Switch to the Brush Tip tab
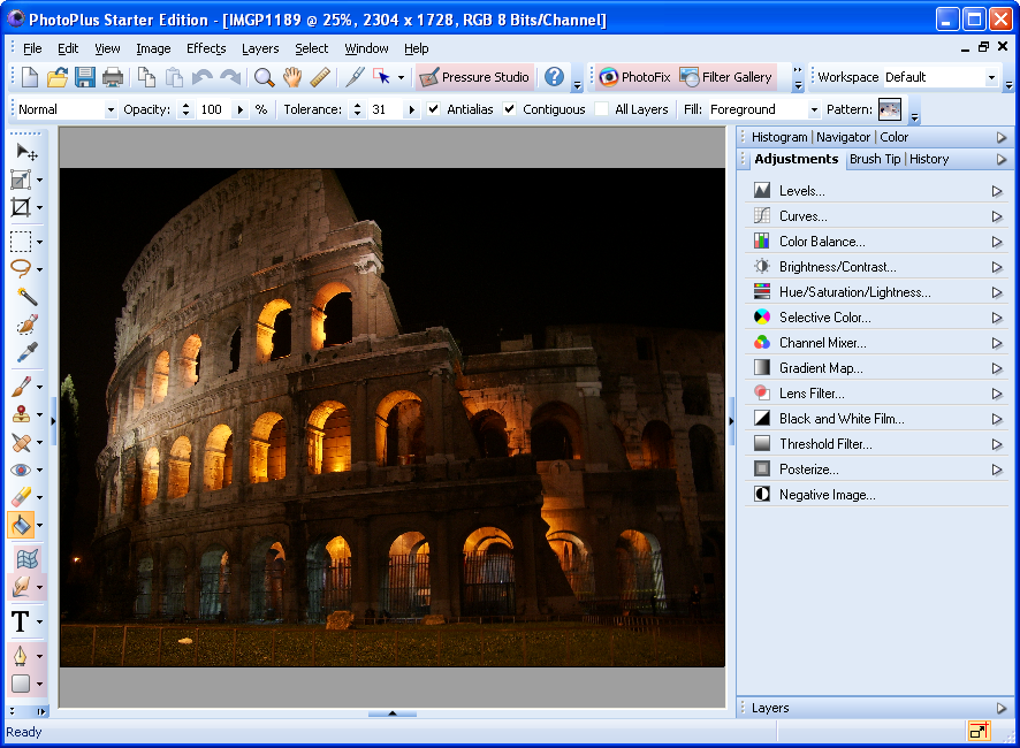Viewport: 1020px width, 748px height. coord(875,159)
